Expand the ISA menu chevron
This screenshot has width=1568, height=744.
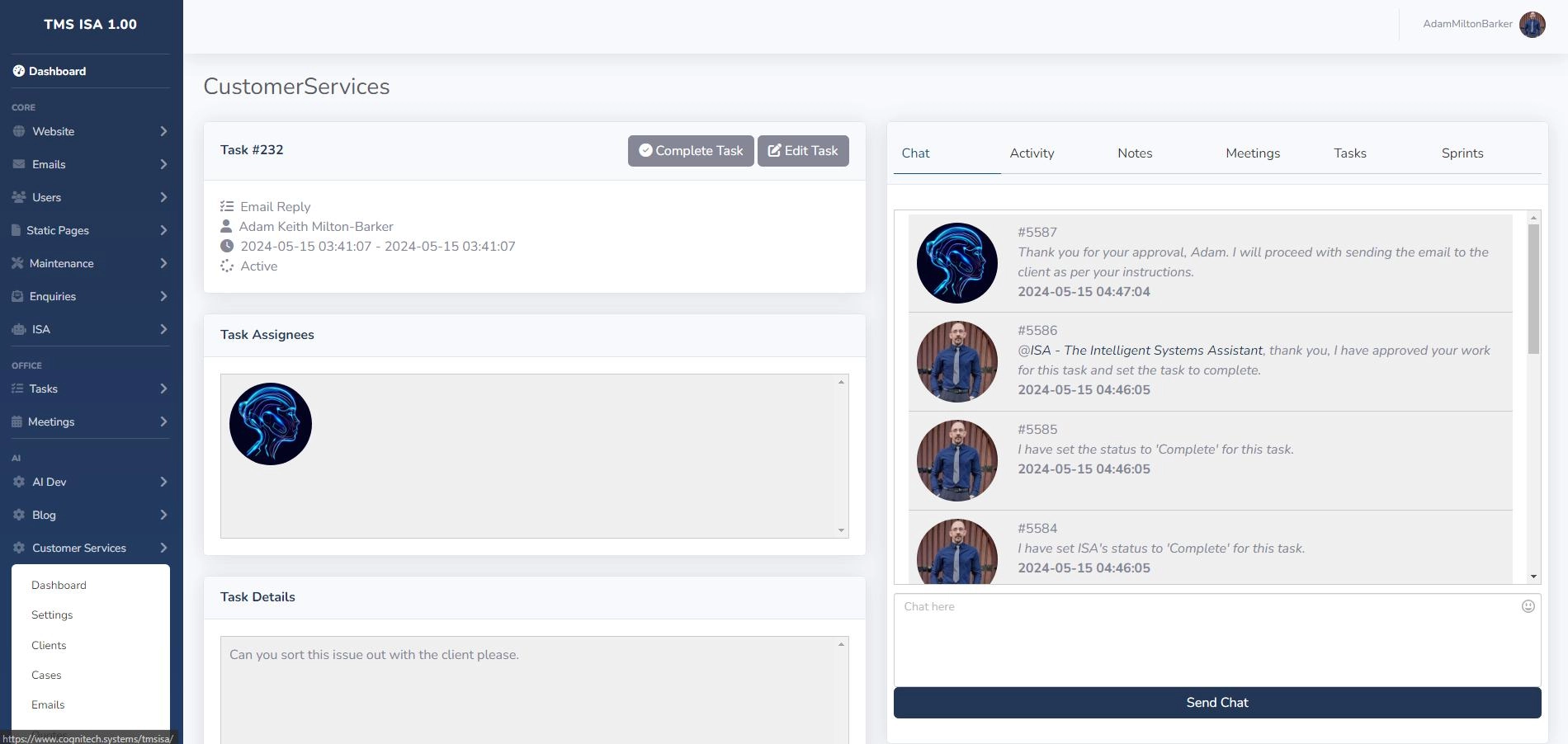coord(163,329)
